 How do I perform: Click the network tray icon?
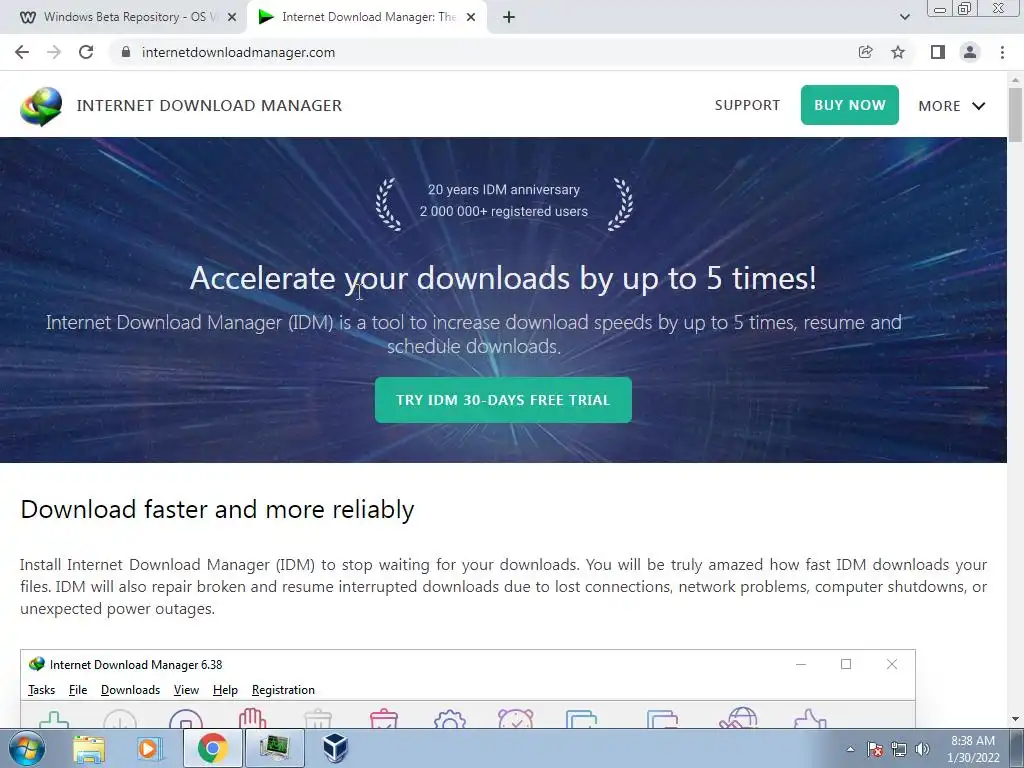point(899,749)
